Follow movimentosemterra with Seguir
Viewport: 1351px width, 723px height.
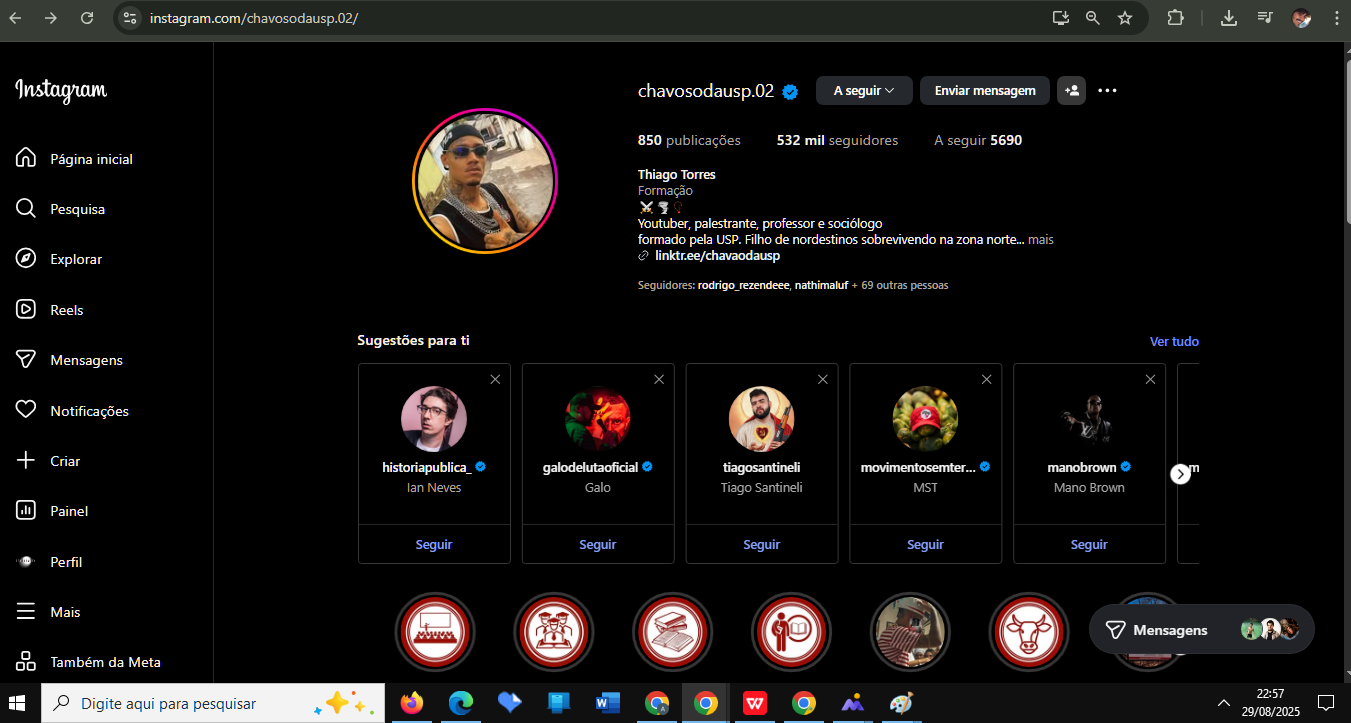[925, 545]
